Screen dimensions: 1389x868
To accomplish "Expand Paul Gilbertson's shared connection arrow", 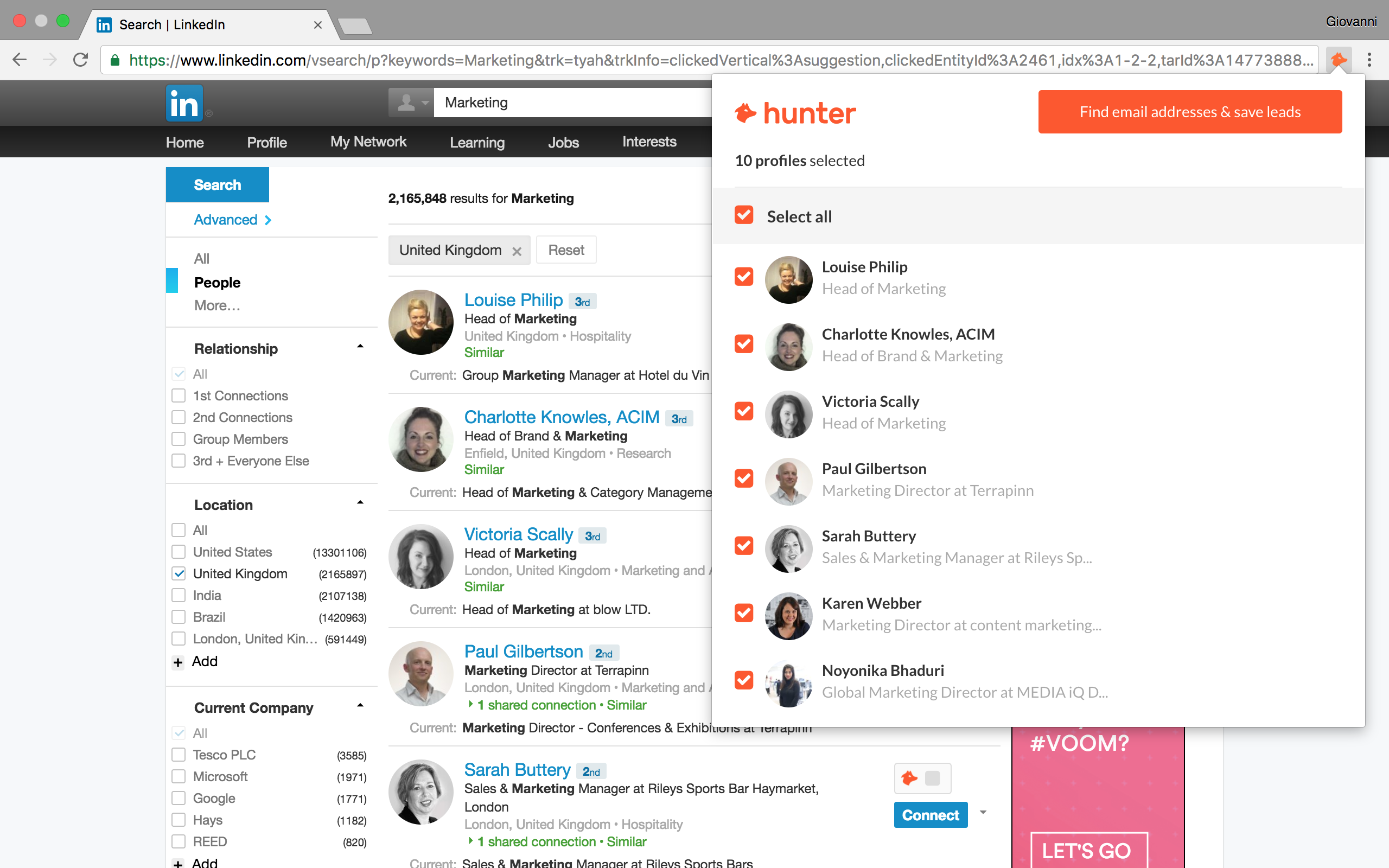I will pyautogui.click(x=470, y=704).
